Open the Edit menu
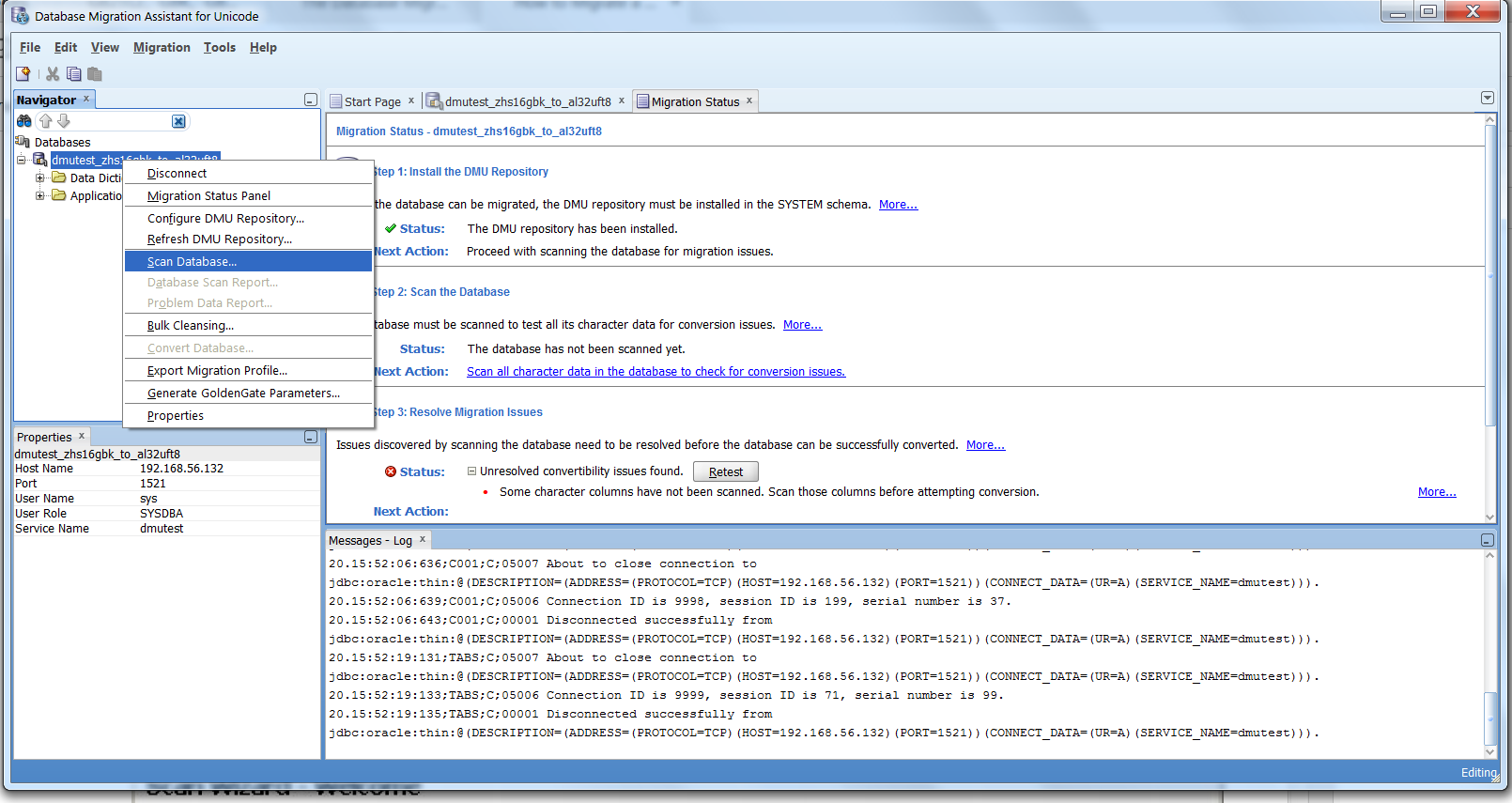Image resolution: width=1512 pixels, height=803 pixels. (x=66, y=47)
